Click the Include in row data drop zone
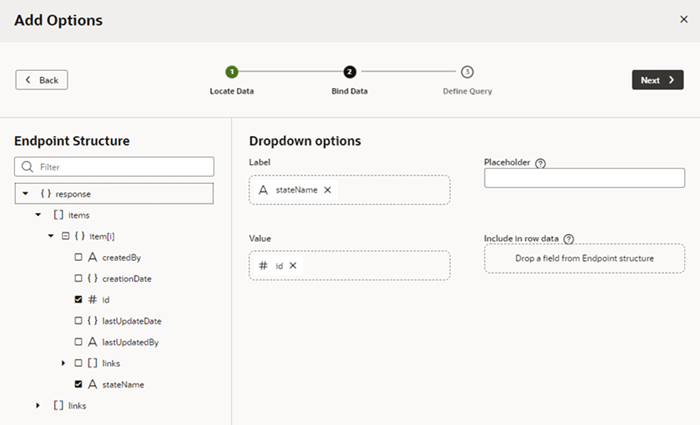The height and width of the screenshot is (425, 700). pyautogui.click(x=584, y=258)
